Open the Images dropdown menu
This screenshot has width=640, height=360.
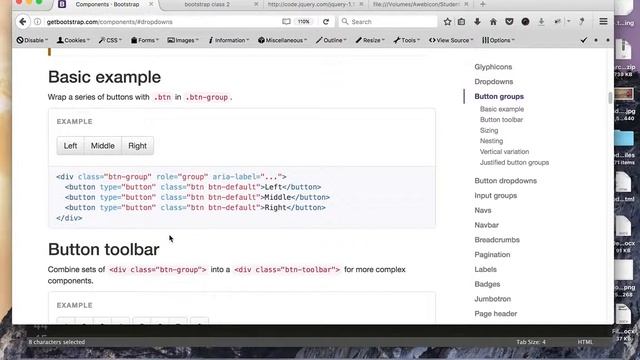coord(183,40)
